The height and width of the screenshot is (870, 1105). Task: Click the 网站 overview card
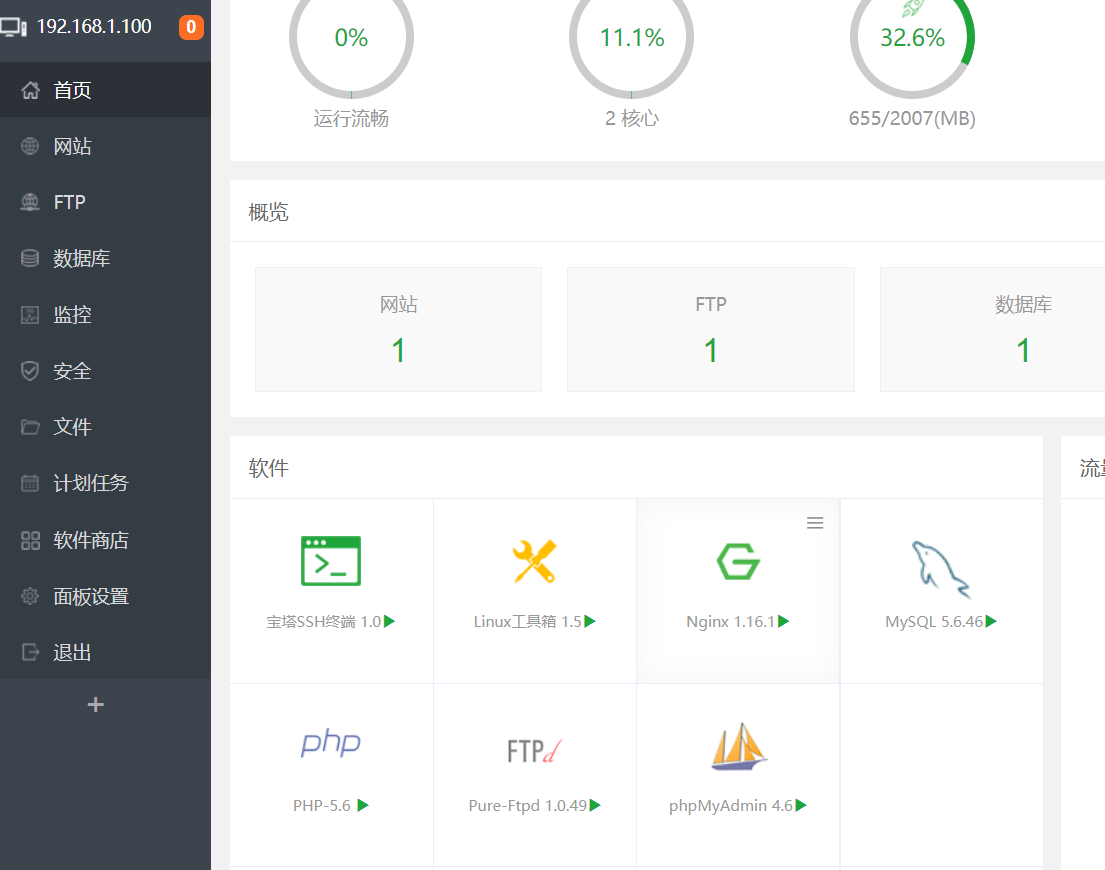(398, 329)
